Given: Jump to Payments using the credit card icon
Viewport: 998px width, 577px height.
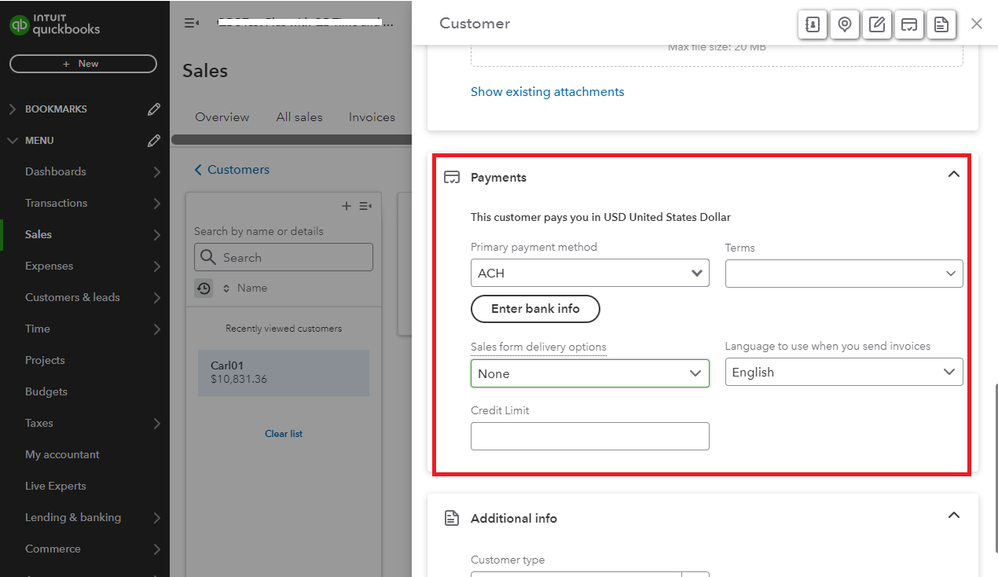Looking at the screenshot, I should click(x=909, y=24).
